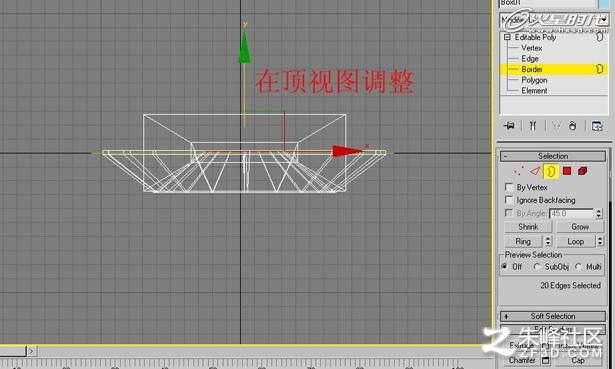This screenshot has height=369, width=615.
Task: Click the Grow button
Action: coord(580,227)
